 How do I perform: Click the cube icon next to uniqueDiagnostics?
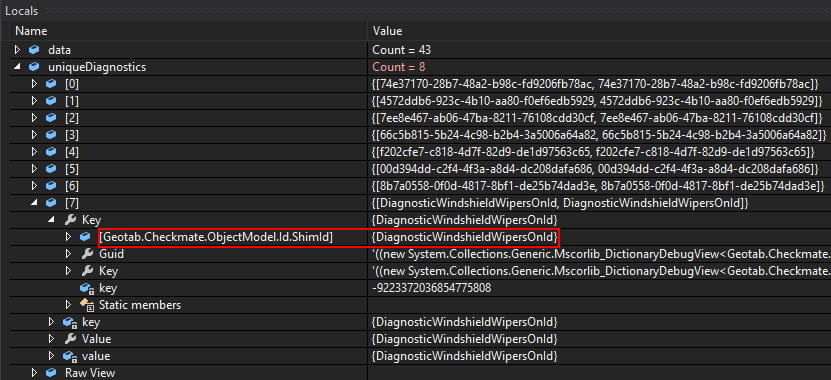coord(34,67)
